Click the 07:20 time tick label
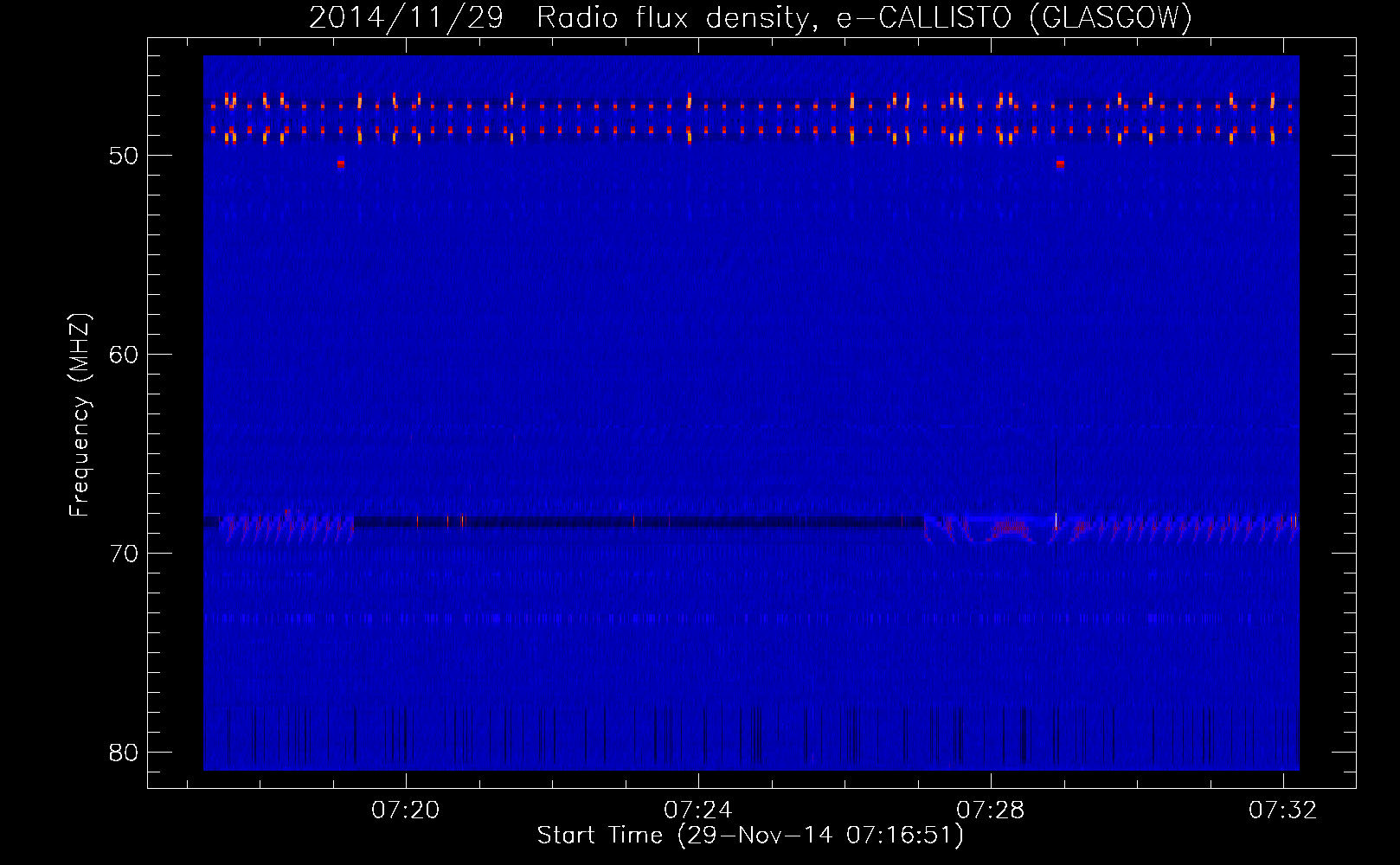Image resolution: width=1400 pixels, height=865 pixels. (406, 811)
